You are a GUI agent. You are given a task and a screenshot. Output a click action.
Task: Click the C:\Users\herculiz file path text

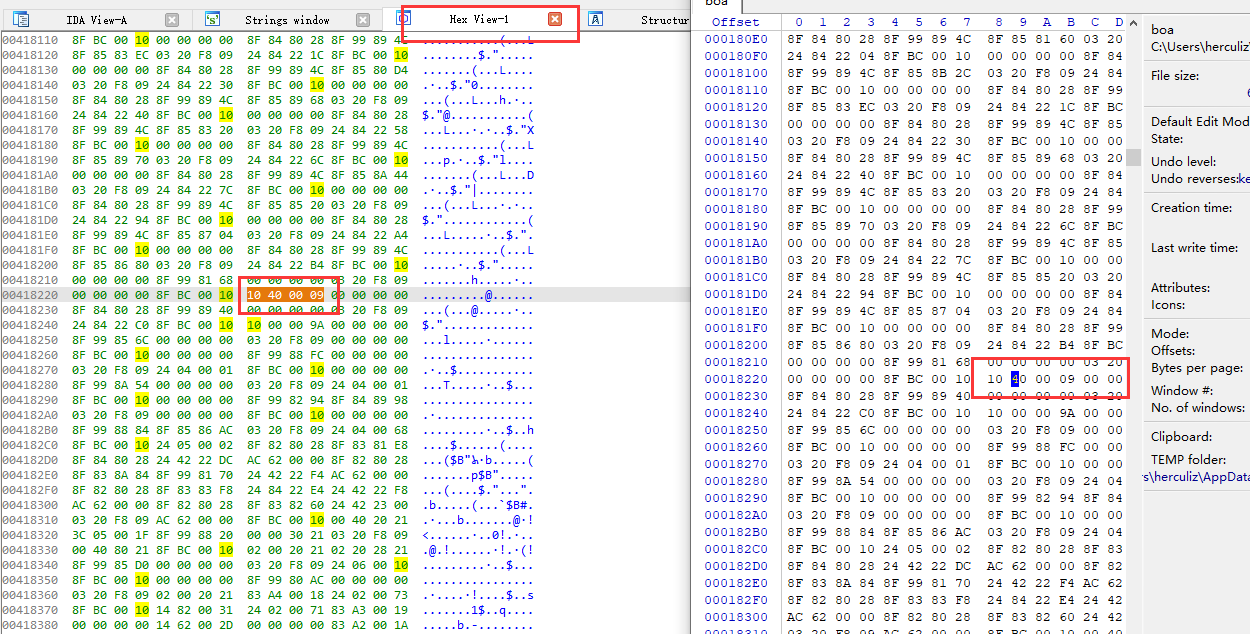coord(1200,47)
